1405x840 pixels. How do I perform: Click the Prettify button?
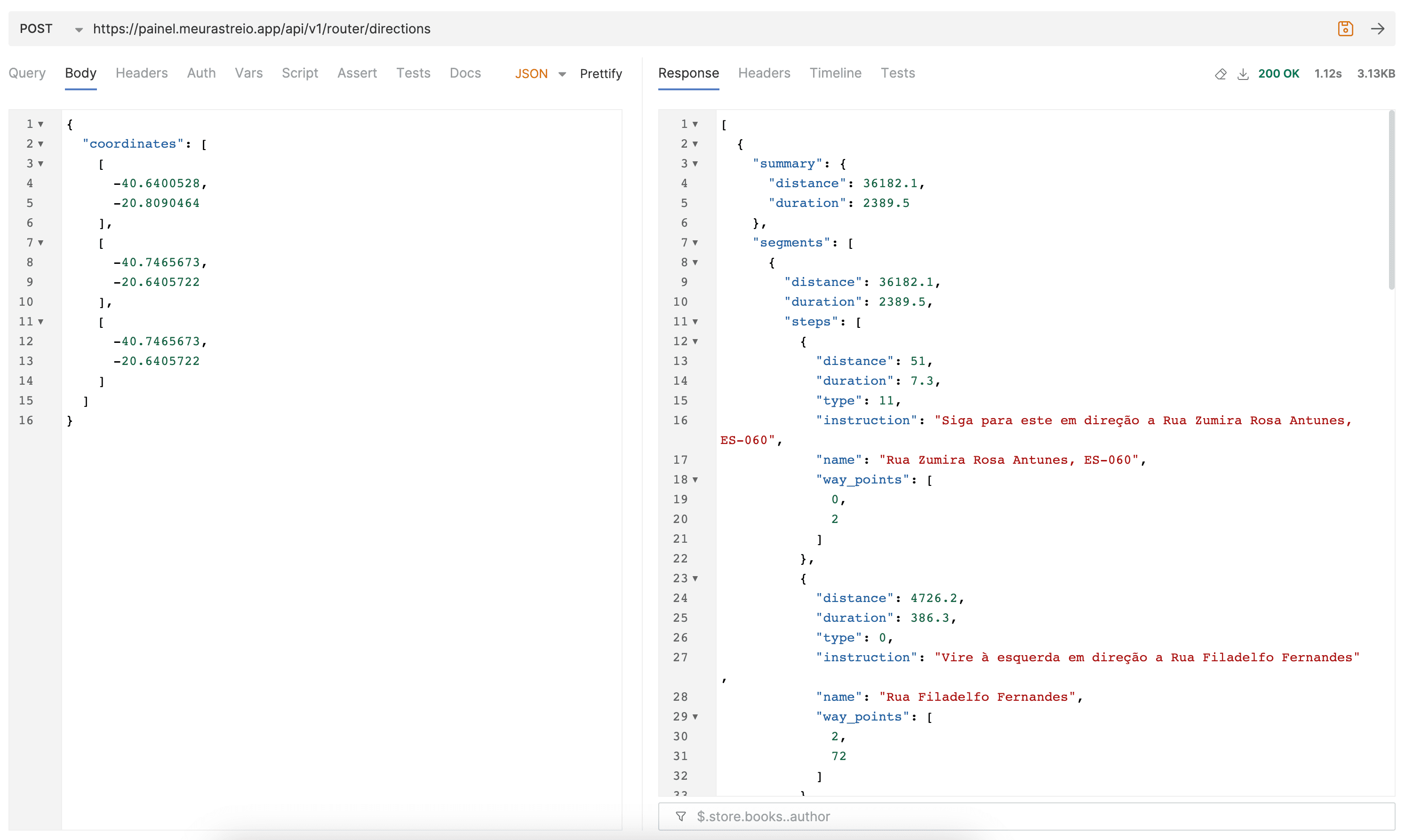point(601,73)
